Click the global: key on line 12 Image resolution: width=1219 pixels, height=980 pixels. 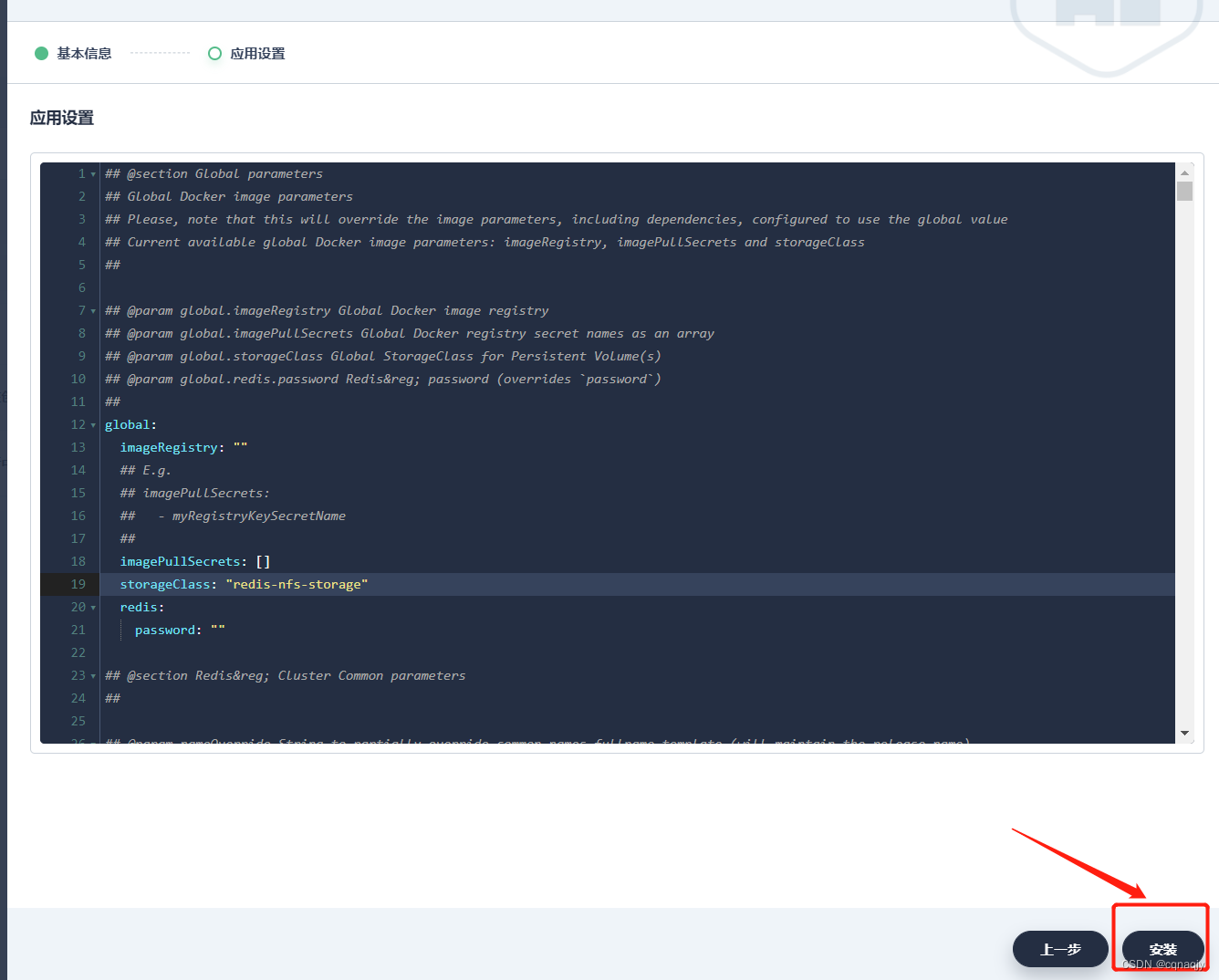pos(130,424)
